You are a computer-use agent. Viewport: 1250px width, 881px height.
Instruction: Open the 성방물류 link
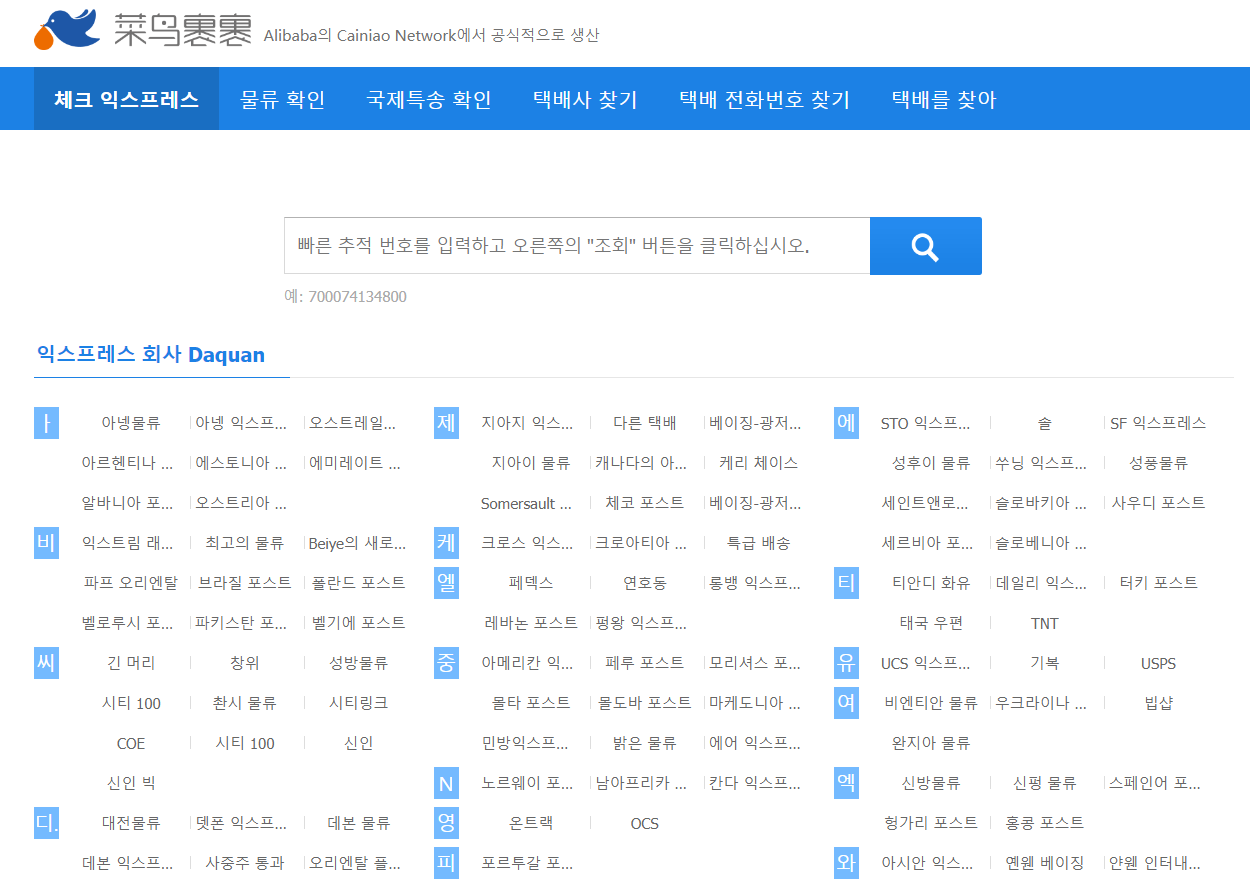tap(358, 663)
